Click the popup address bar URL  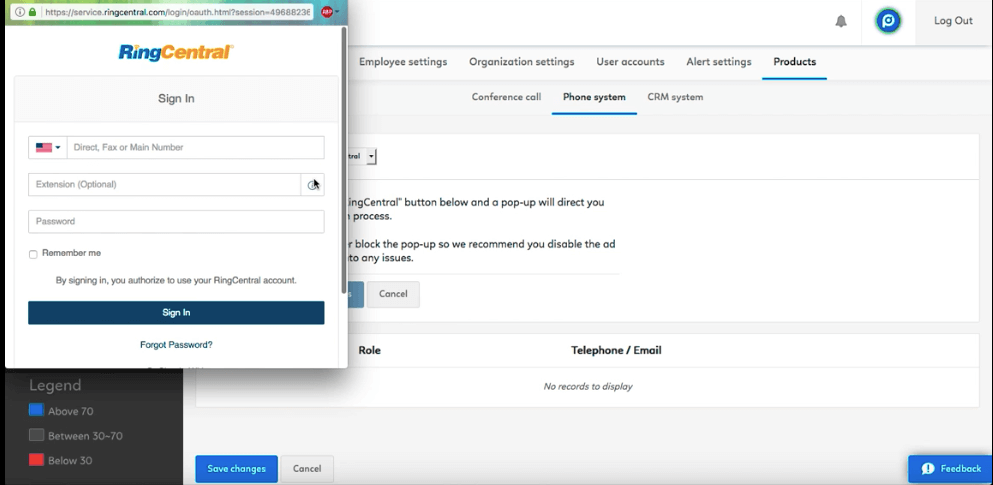tap(177, 12)
